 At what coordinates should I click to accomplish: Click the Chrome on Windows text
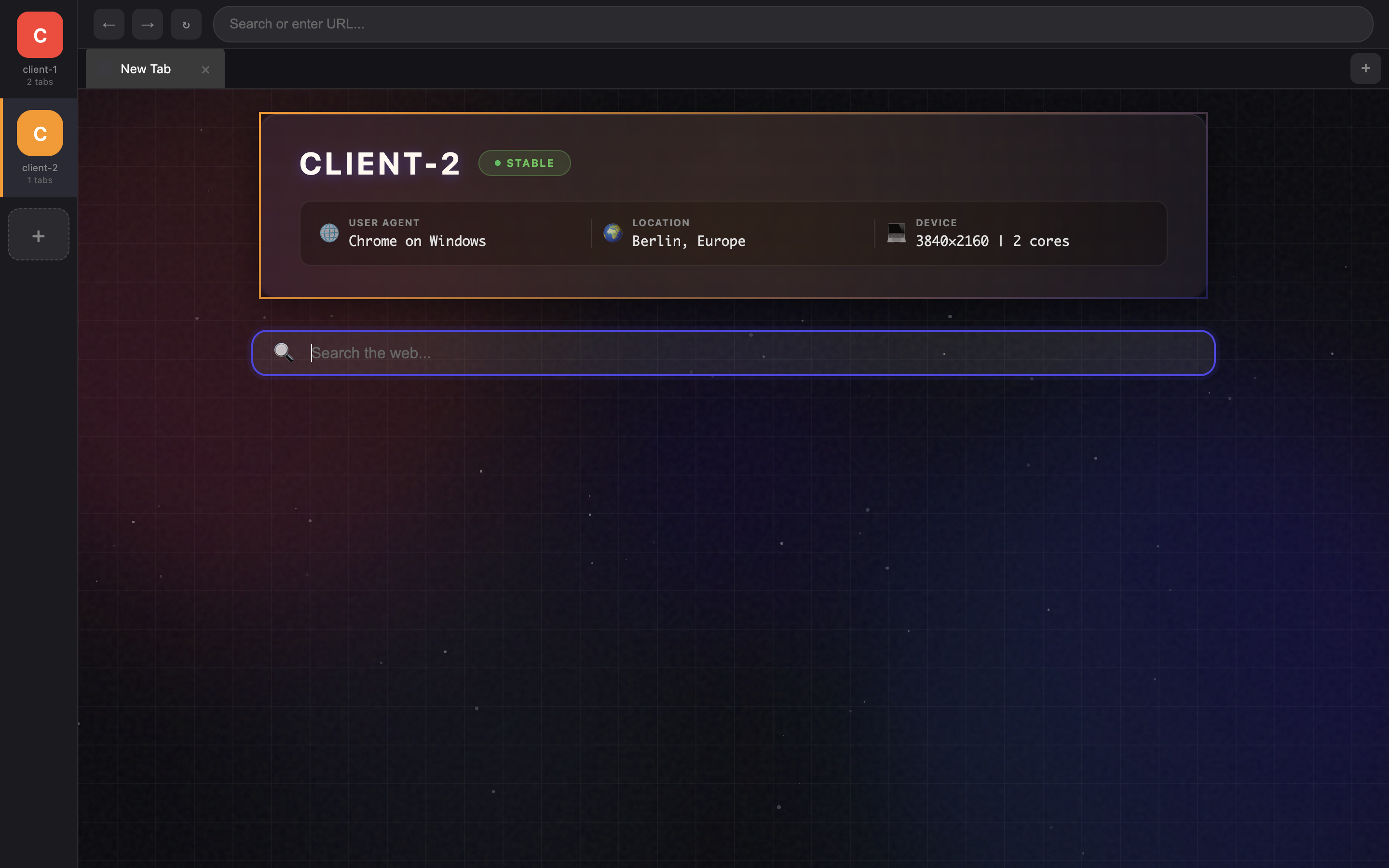[x=417, y=241]
